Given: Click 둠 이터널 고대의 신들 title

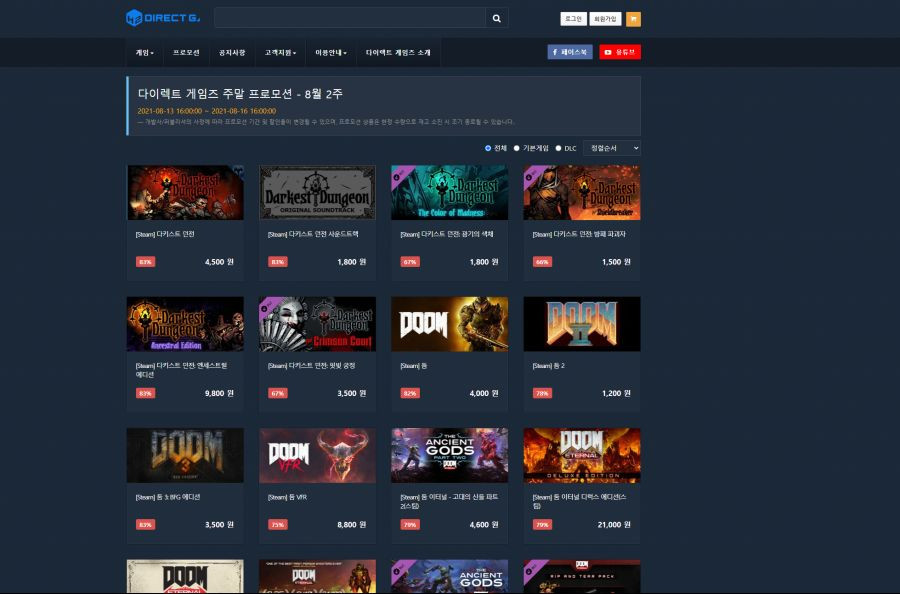Looking at the screenshot, I should click(x=449, y=502).
